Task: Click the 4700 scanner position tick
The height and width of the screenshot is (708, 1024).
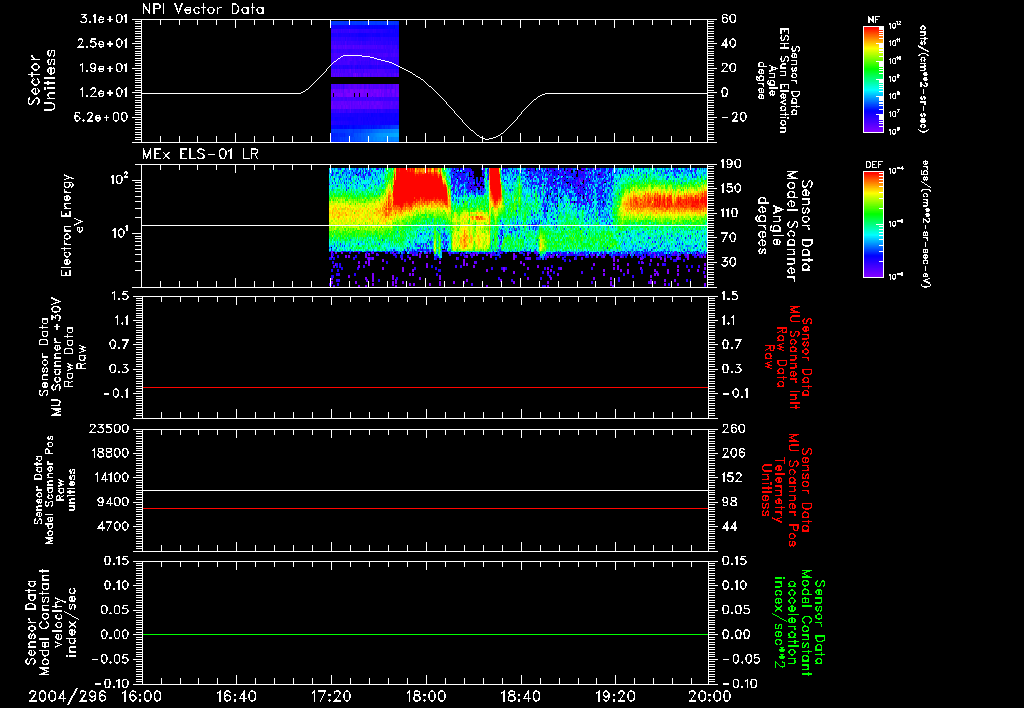Action: [113, 526]
